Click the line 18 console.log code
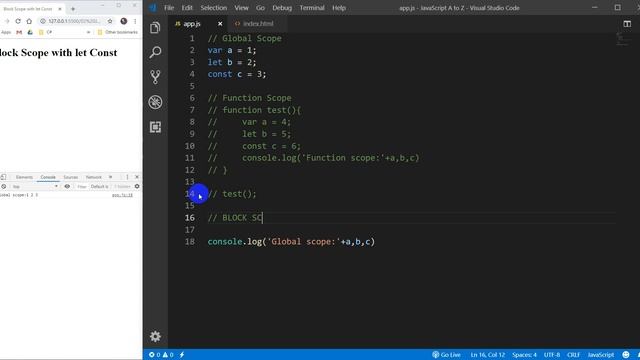640x360 pixels. click(x=291, y=242)
